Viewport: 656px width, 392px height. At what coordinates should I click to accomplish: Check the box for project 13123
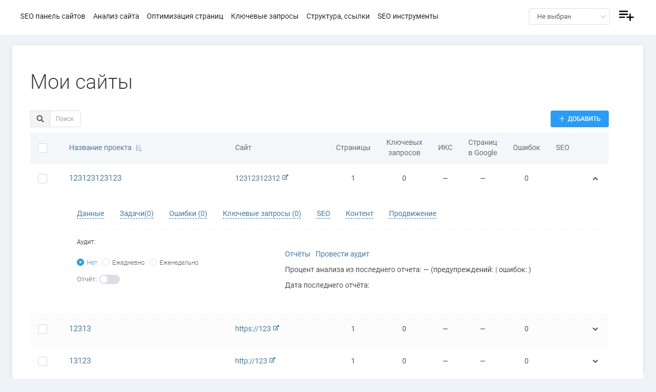43,361
